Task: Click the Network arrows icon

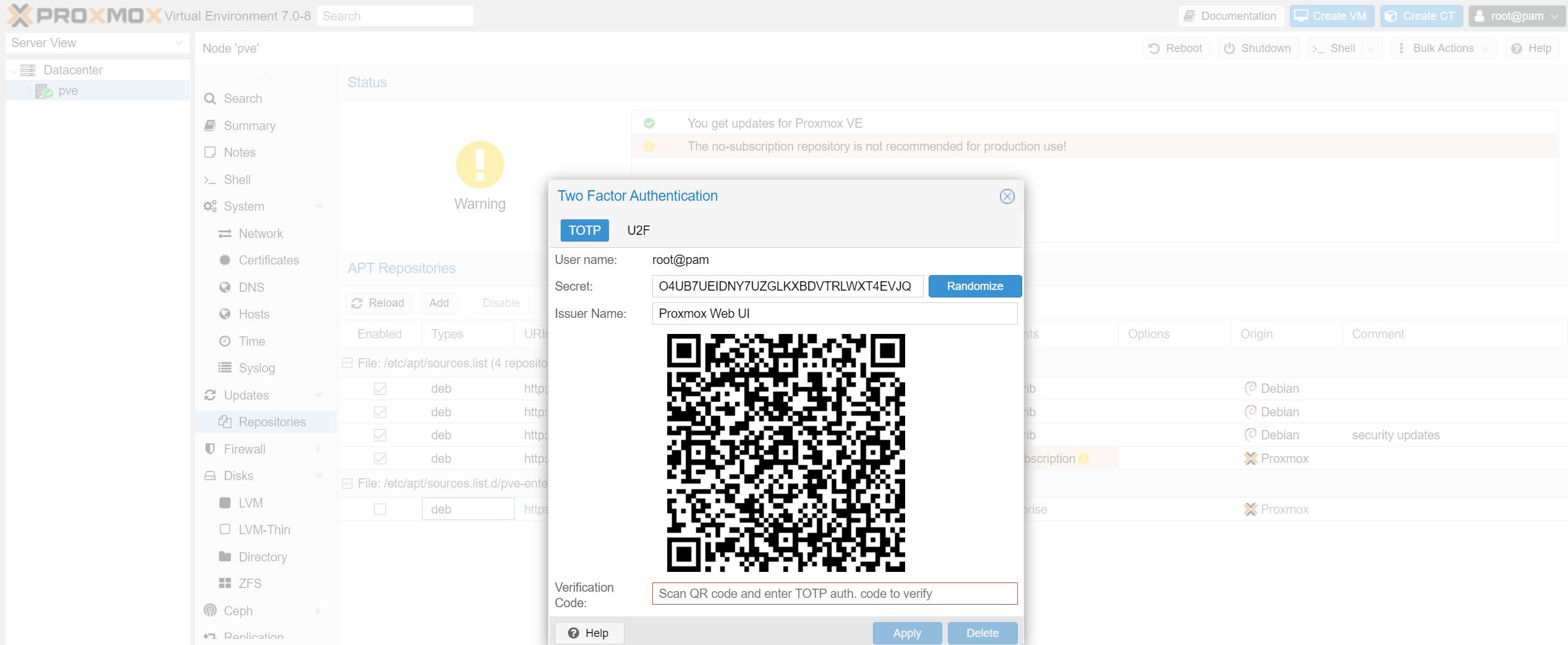Action: (225, 234)
